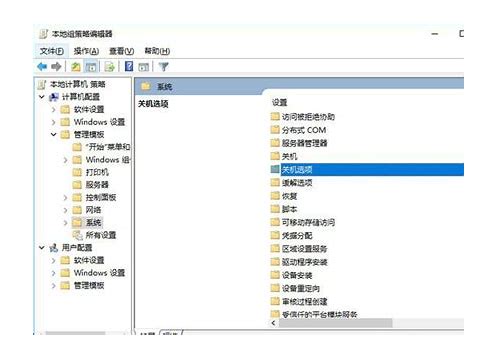Click the 访问被拒绝协助 folder icon
Image resolution: width=498 pixels, height=360 pixels.
tap(275, 116)
